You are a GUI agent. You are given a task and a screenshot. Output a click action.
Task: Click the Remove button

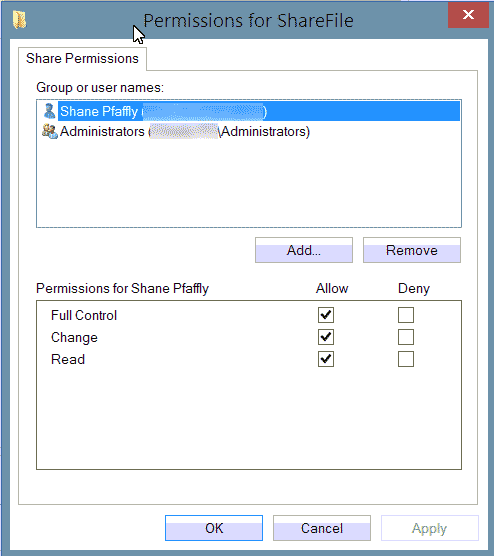coord(412,250)
